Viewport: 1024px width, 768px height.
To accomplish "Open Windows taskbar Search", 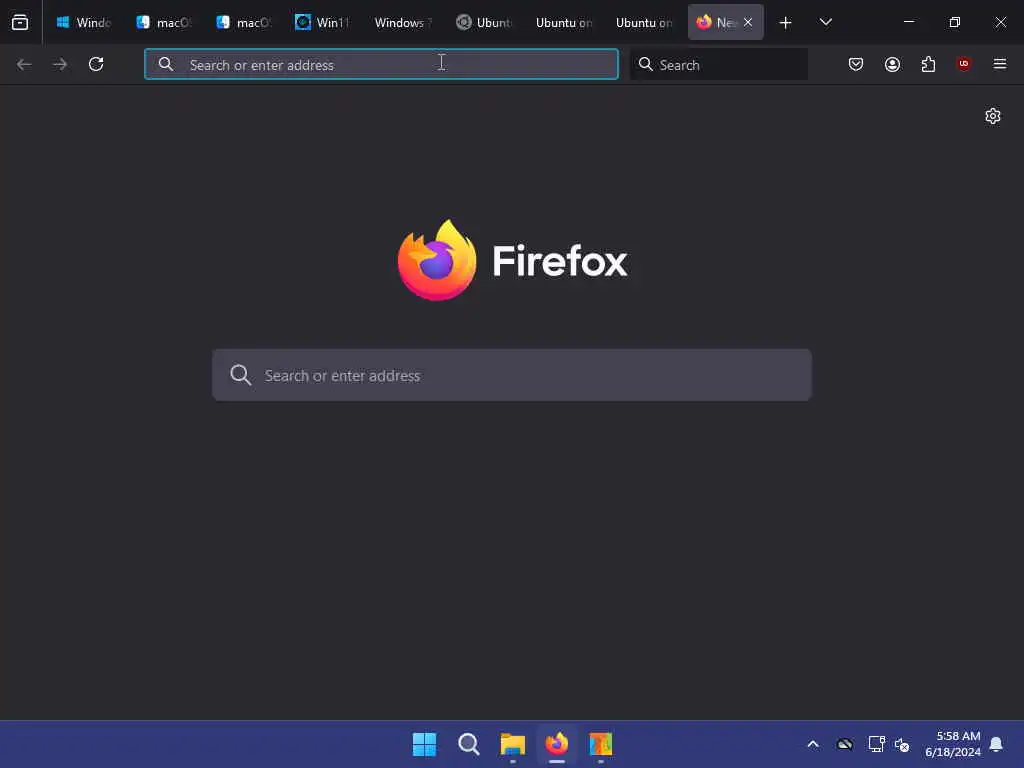I will pyautogui.click(x=469, y=744).
